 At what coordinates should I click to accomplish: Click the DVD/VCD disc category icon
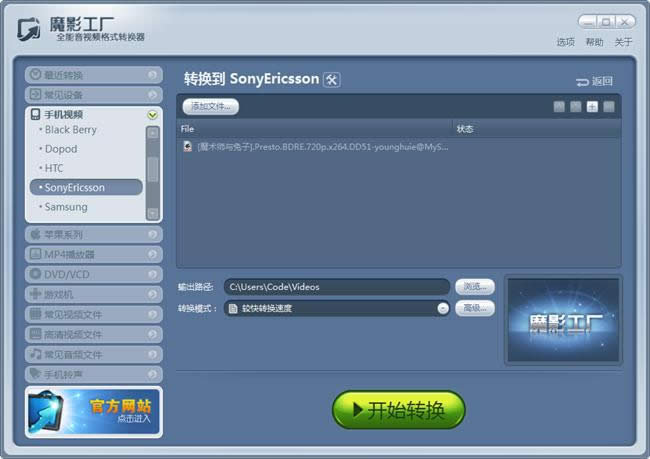pos(36,274)
